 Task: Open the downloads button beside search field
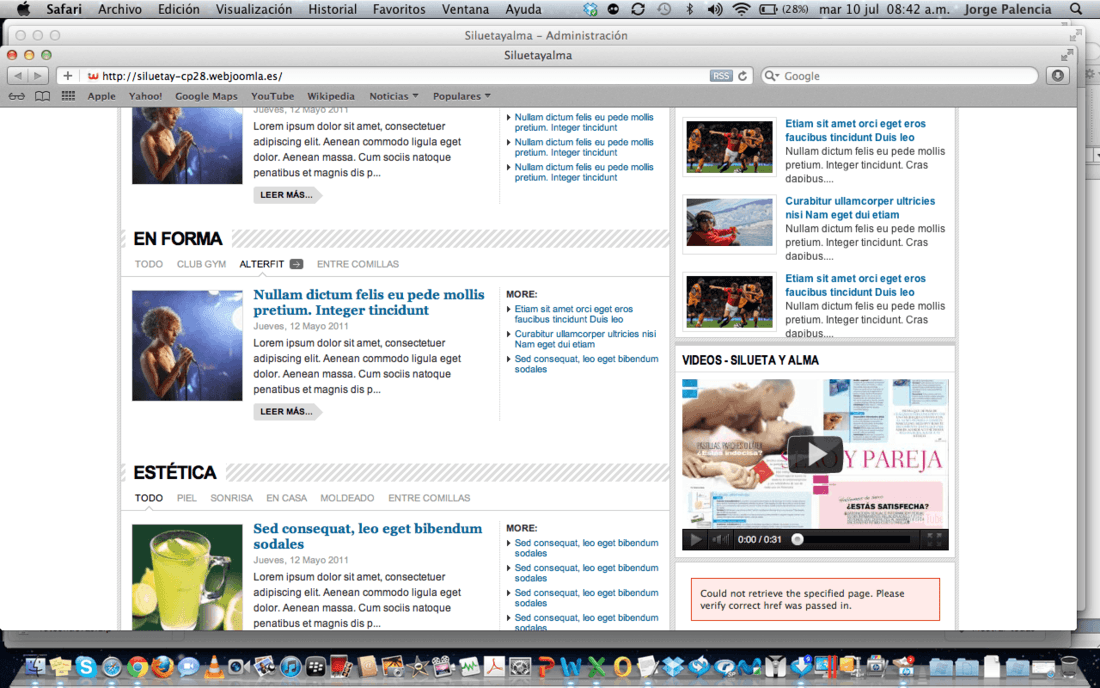click(1058, 76)
